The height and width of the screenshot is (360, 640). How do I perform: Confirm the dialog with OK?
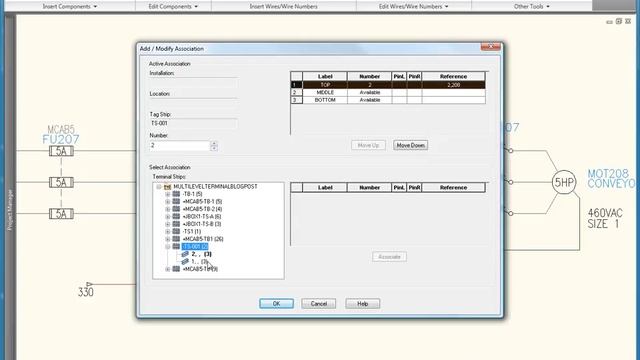click(x=276, y=304)
